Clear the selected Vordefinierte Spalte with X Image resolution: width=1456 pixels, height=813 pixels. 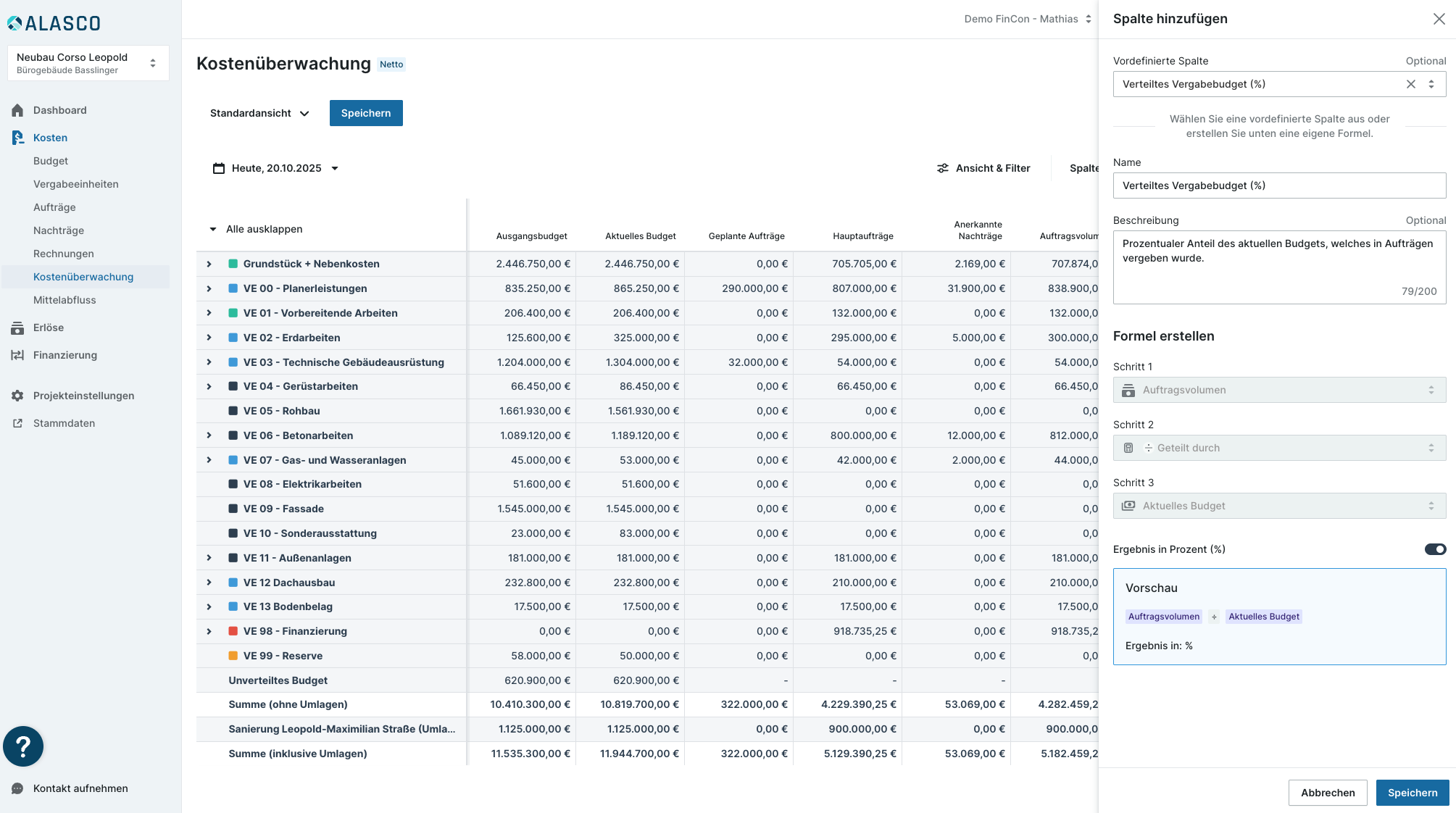[1410, 84]
